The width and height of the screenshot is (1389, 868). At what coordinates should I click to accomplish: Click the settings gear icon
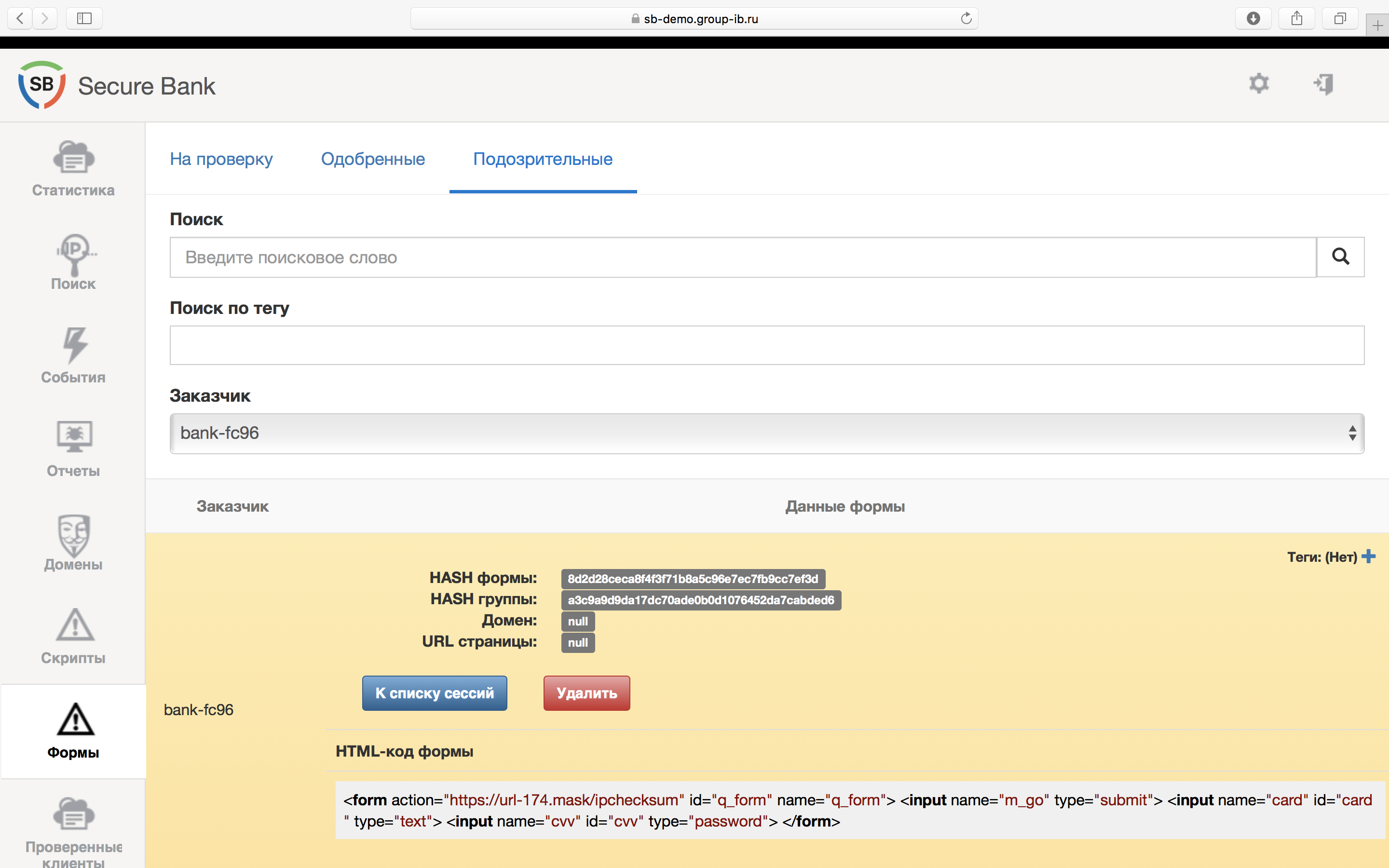click(x=1258, y=84)
